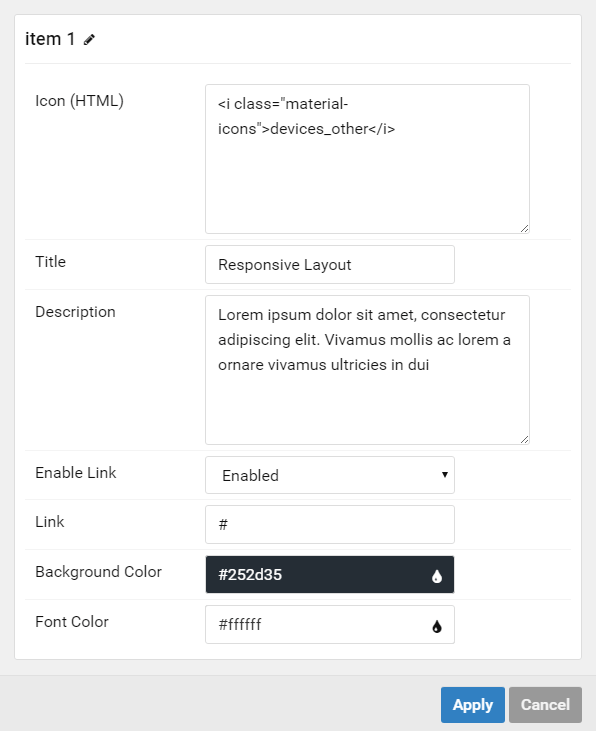
Task: Select the Enabled option in the Enable Link combo box
Action: (330, 475)
